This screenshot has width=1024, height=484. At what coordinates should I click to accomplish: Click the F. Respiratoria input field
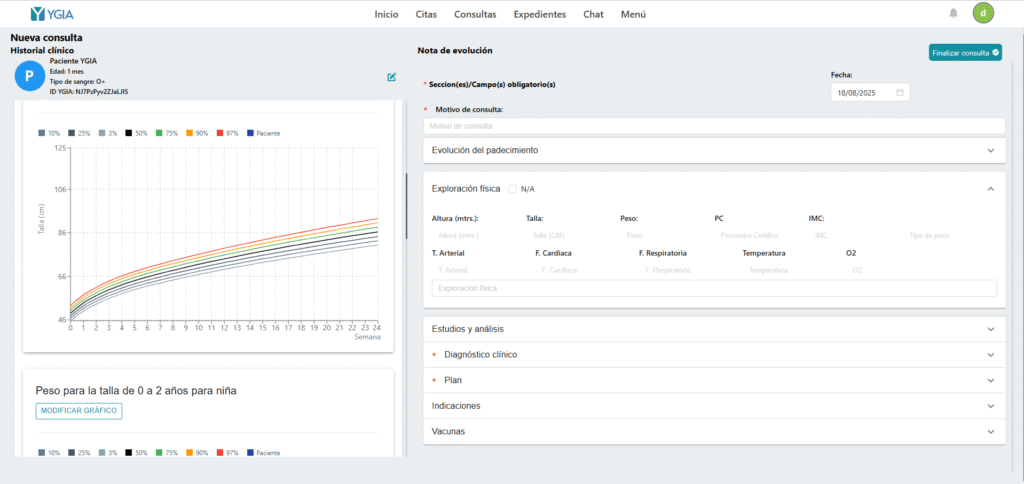tap(688, 270)
